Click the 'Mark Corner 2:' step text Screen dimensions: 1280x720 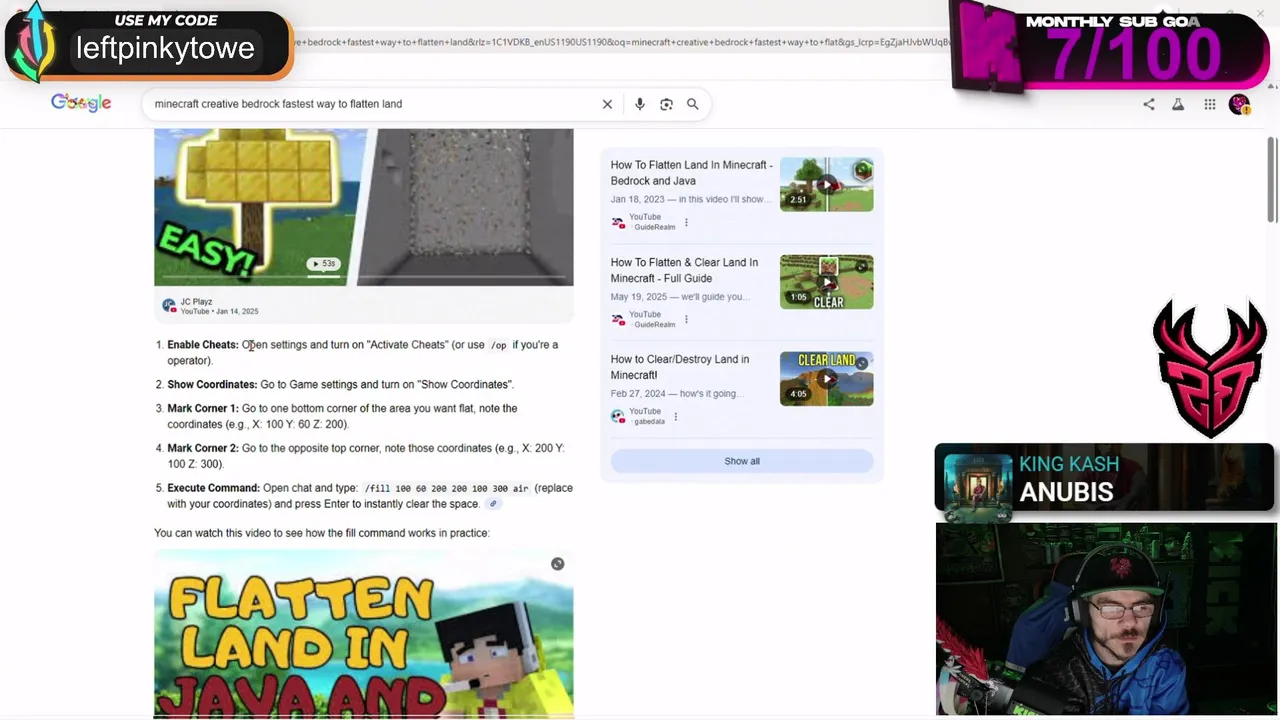[203, 449]
